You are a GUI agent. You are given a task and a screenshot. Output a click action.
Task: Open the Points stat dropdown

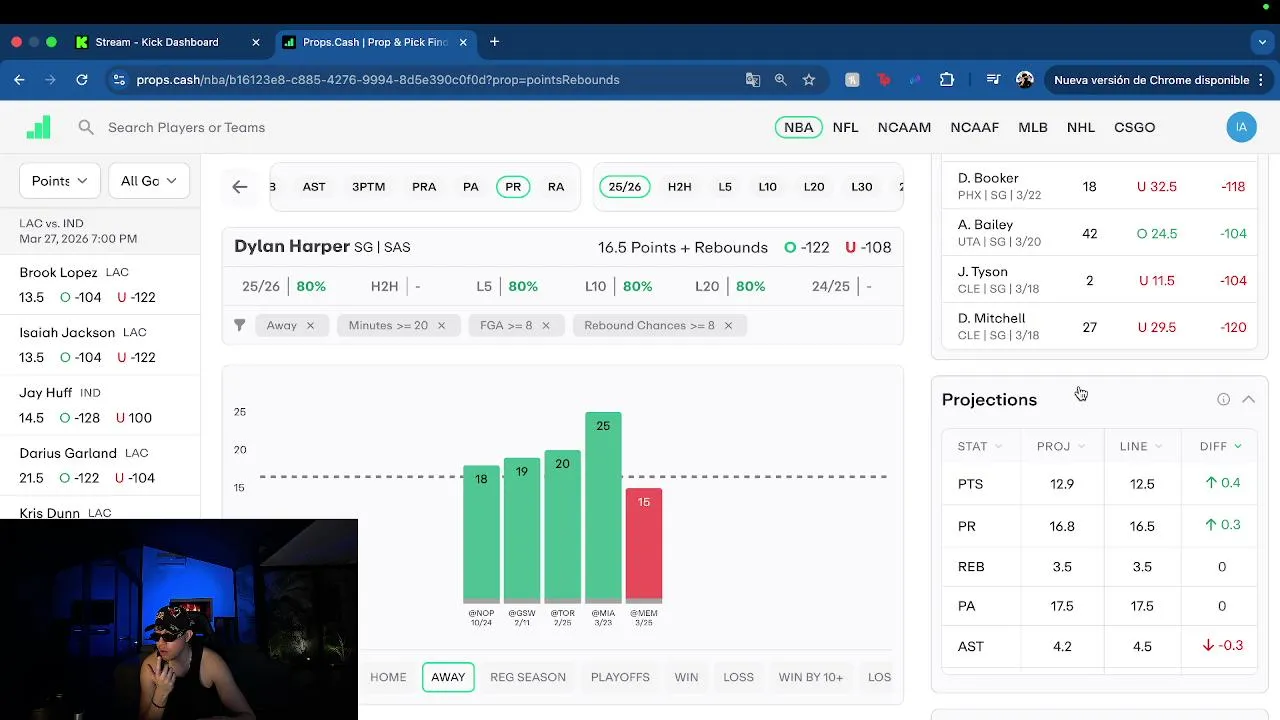click(60, 181)
